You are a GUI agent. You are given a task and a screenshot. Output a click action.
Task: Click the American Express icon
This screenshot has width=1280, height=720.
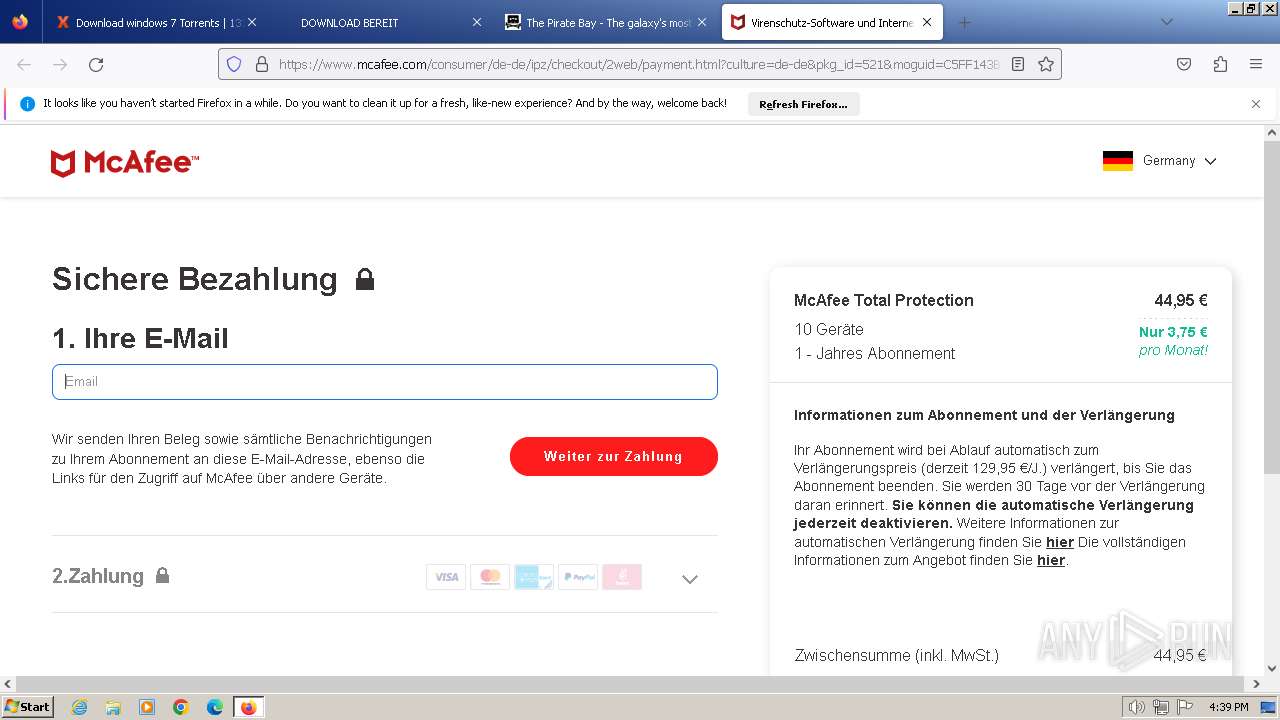(534, 577)
